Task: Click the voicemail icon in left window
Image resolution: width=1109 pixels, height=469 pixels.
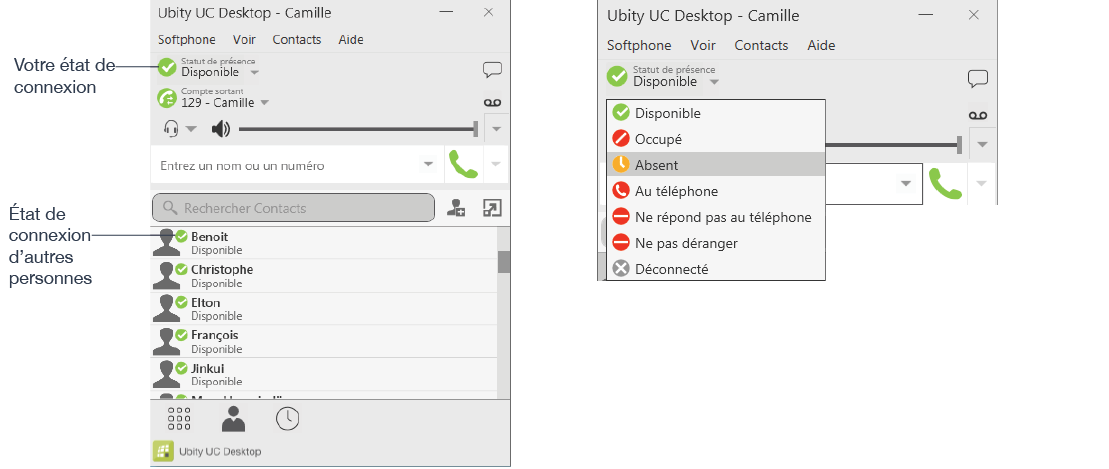Action: click(x=492, y=103)
